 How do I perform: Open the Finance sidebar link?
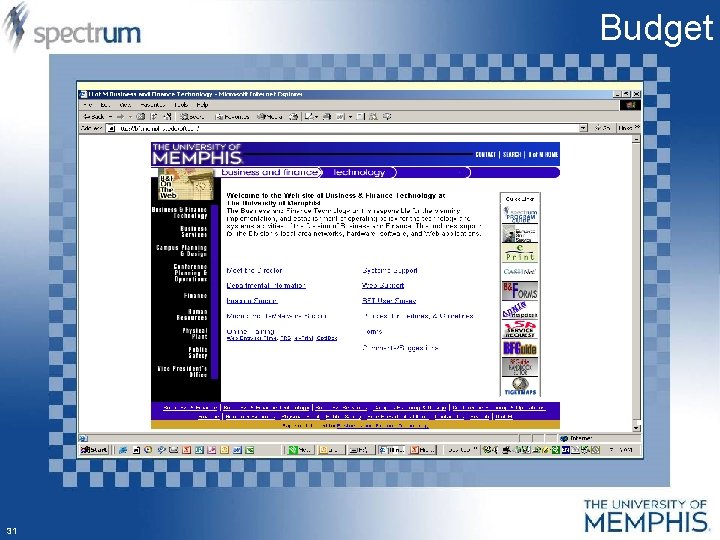[195, 296]
